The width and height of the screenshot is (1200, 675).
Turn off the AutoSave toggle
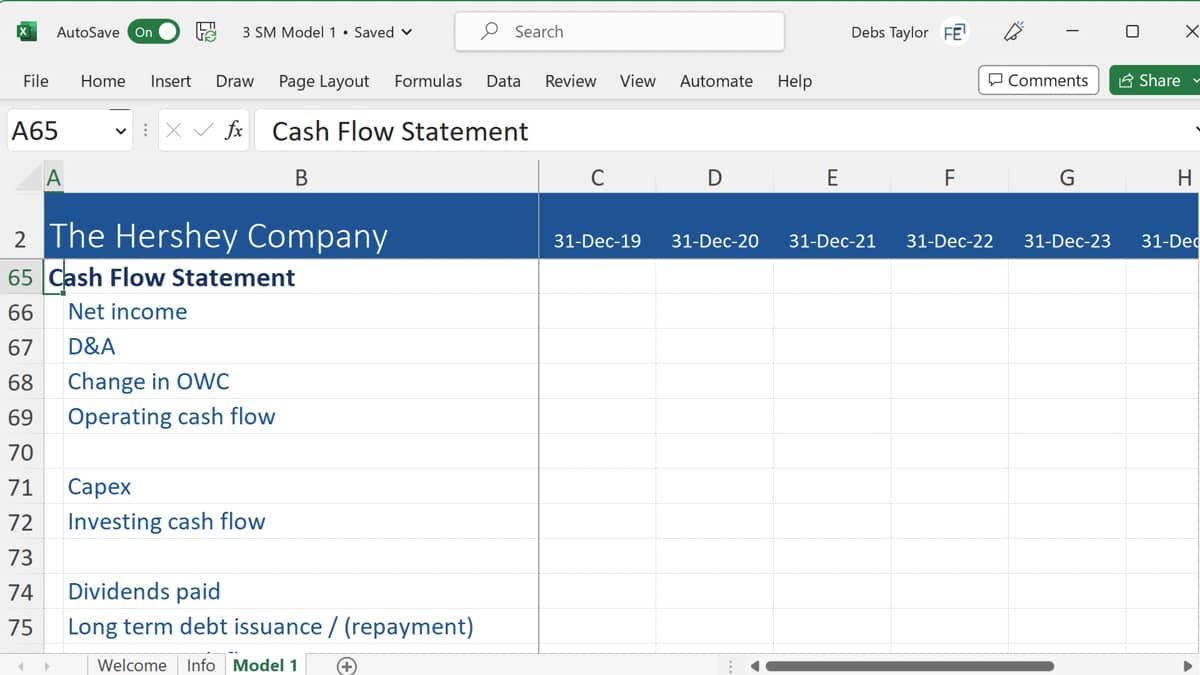(x=156, y=32)
